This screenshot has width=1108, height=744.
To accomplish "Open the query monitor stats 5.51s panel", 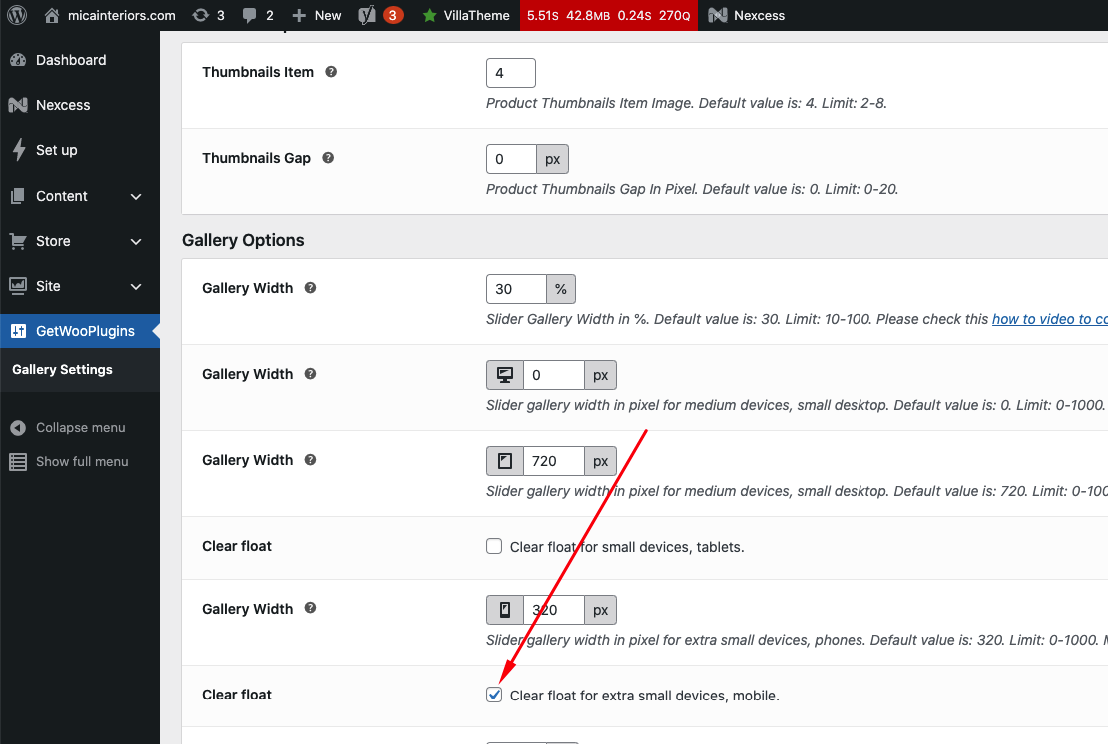I will [608, 15].
